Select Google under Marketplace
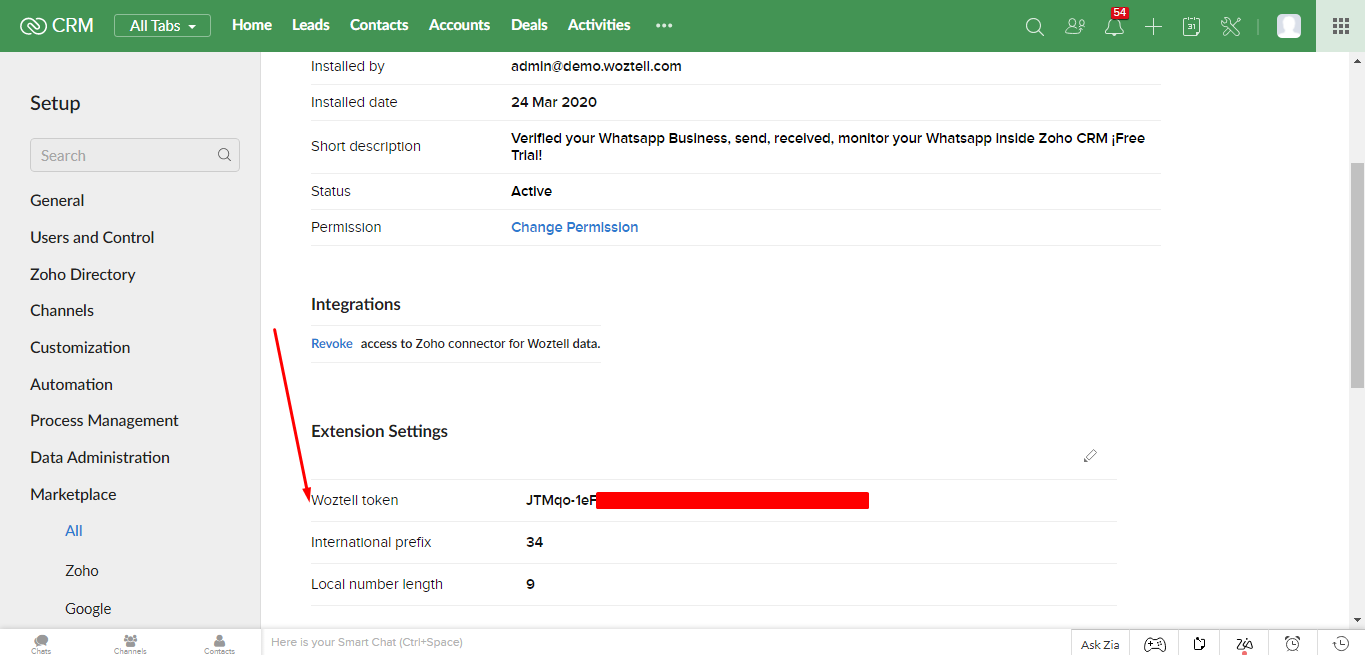This screenshot has width=1365, height=655. coord(88,608)
